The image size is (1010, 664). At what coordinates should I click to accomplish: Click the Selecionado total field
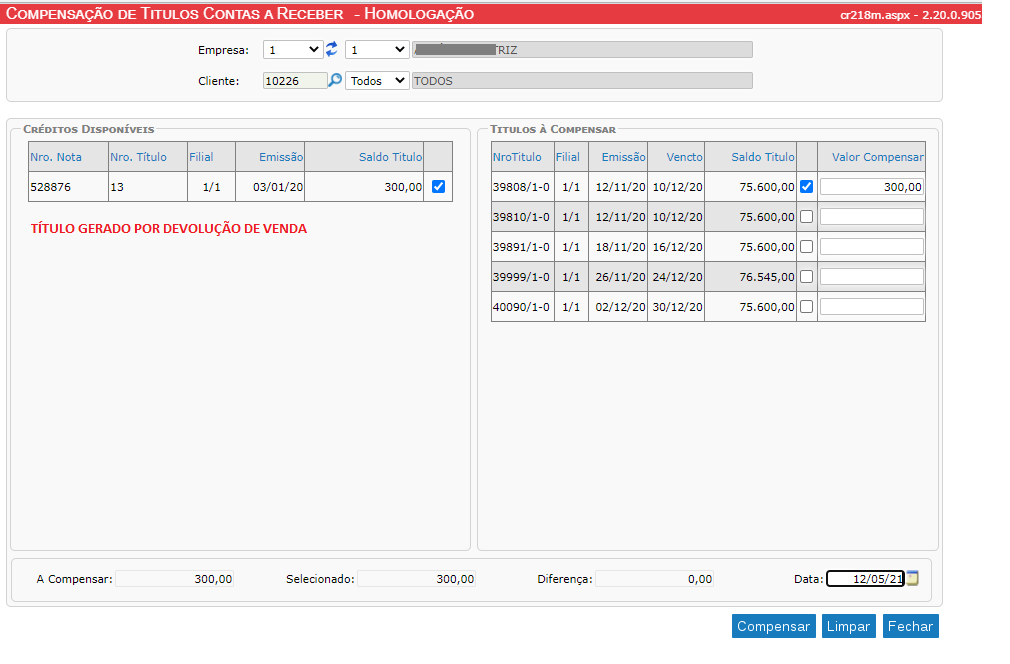point(416,579)
